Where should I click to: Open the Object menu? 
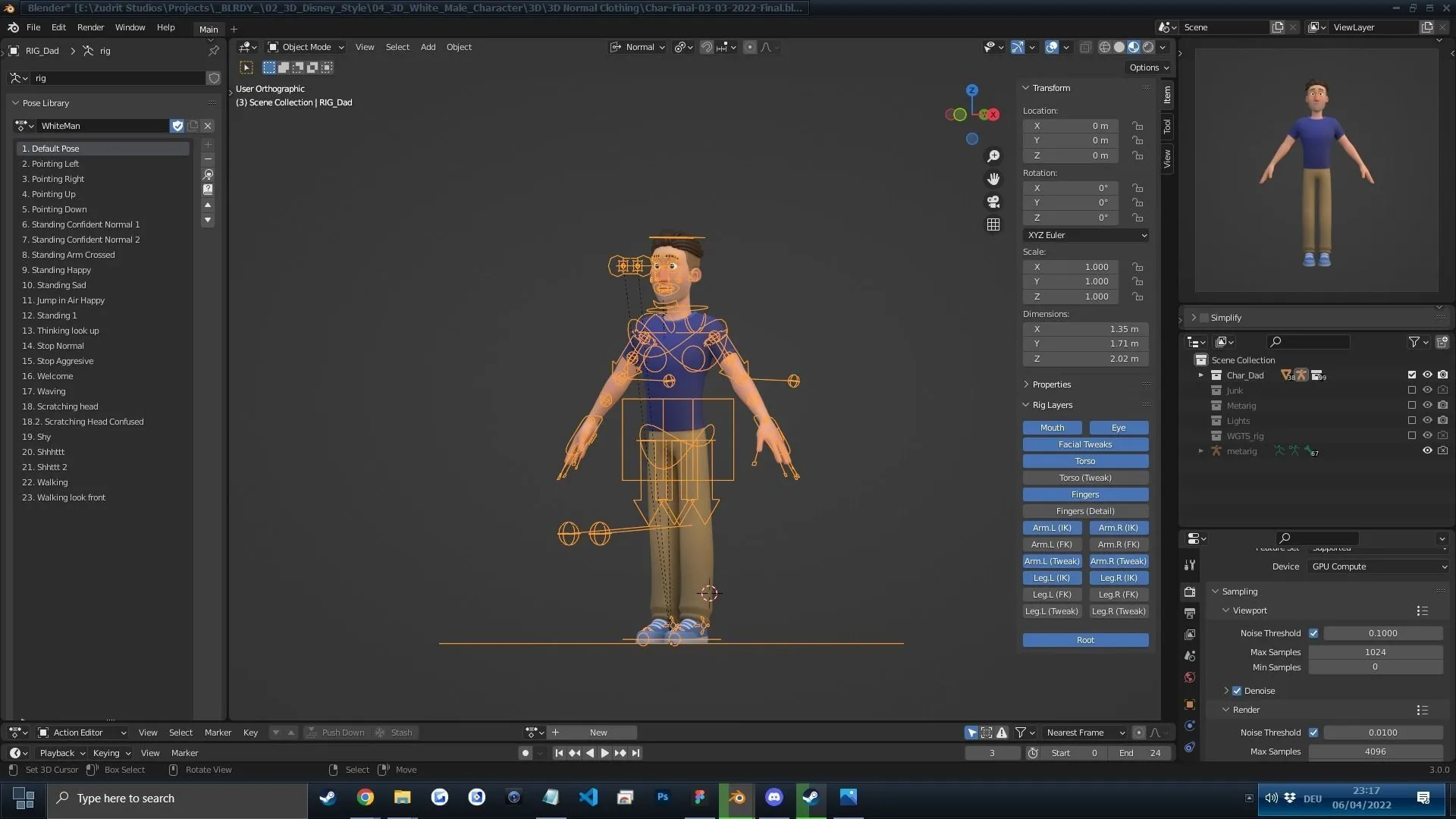(459, 47)
